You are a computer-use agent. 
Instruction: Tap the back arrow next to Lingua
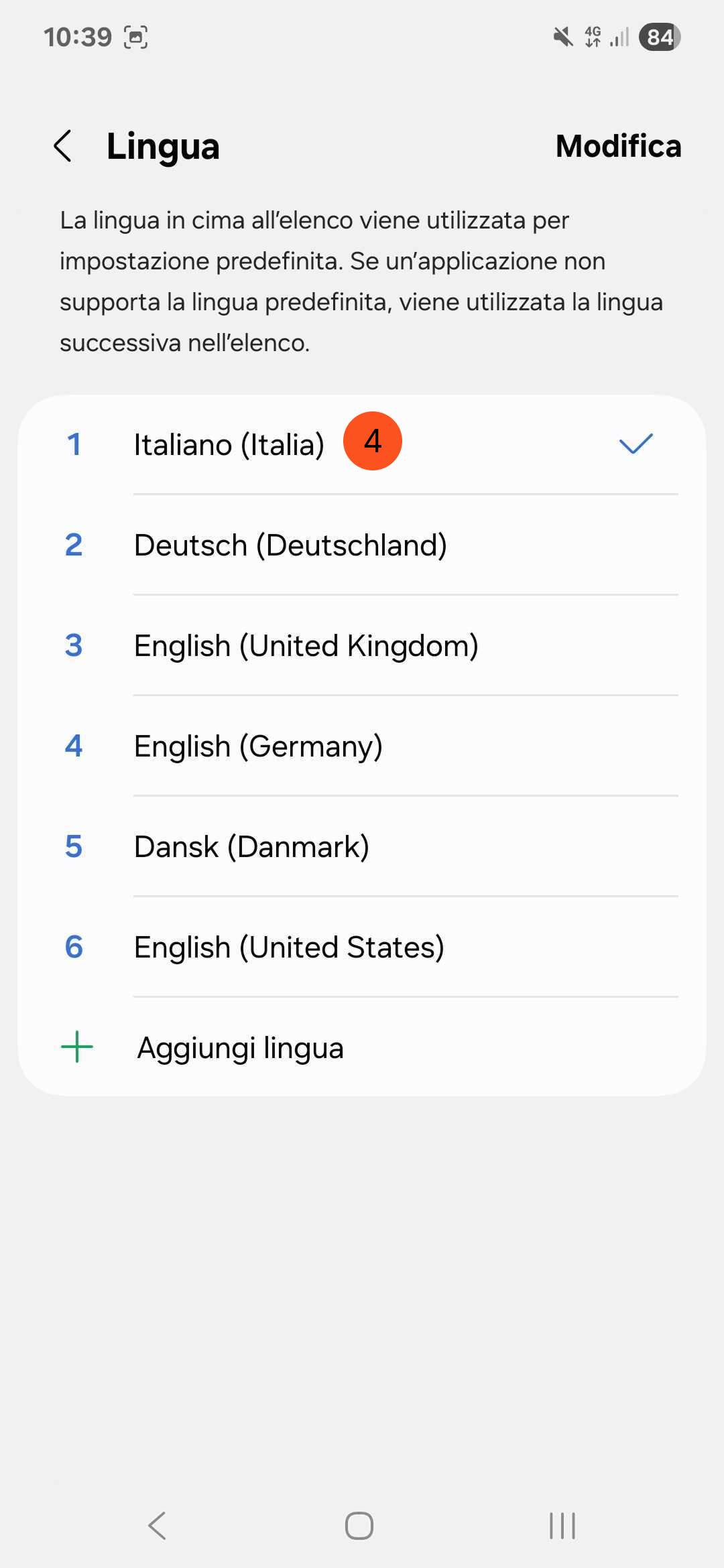[x=62, y=146]
